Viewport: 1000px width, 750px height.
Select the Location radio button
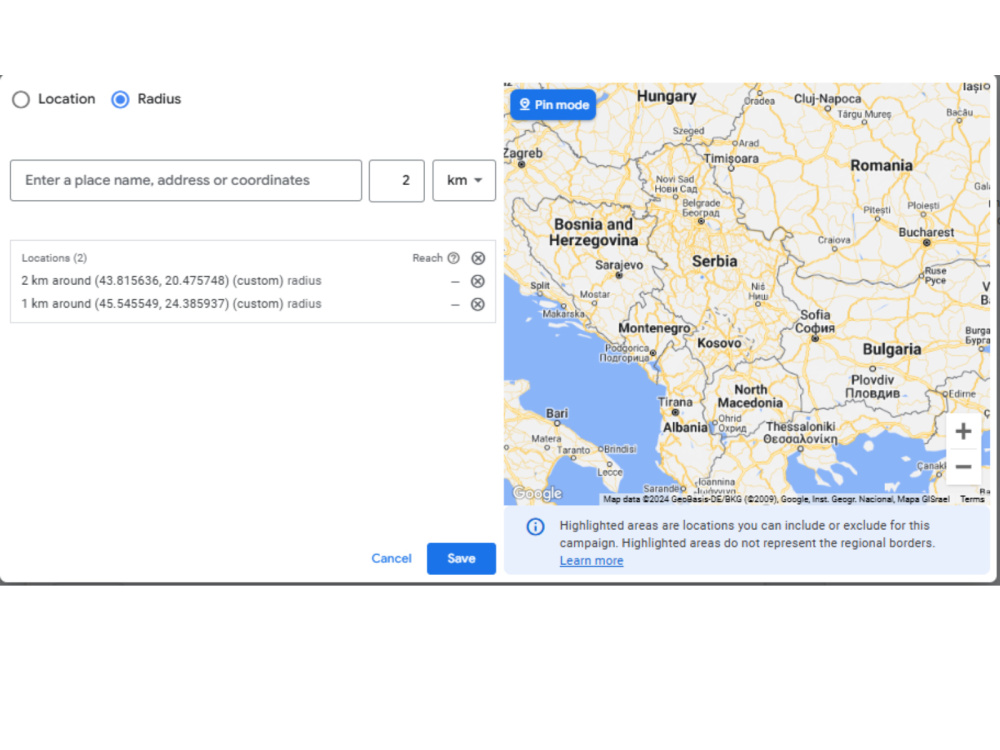click(x=21, y=99)
